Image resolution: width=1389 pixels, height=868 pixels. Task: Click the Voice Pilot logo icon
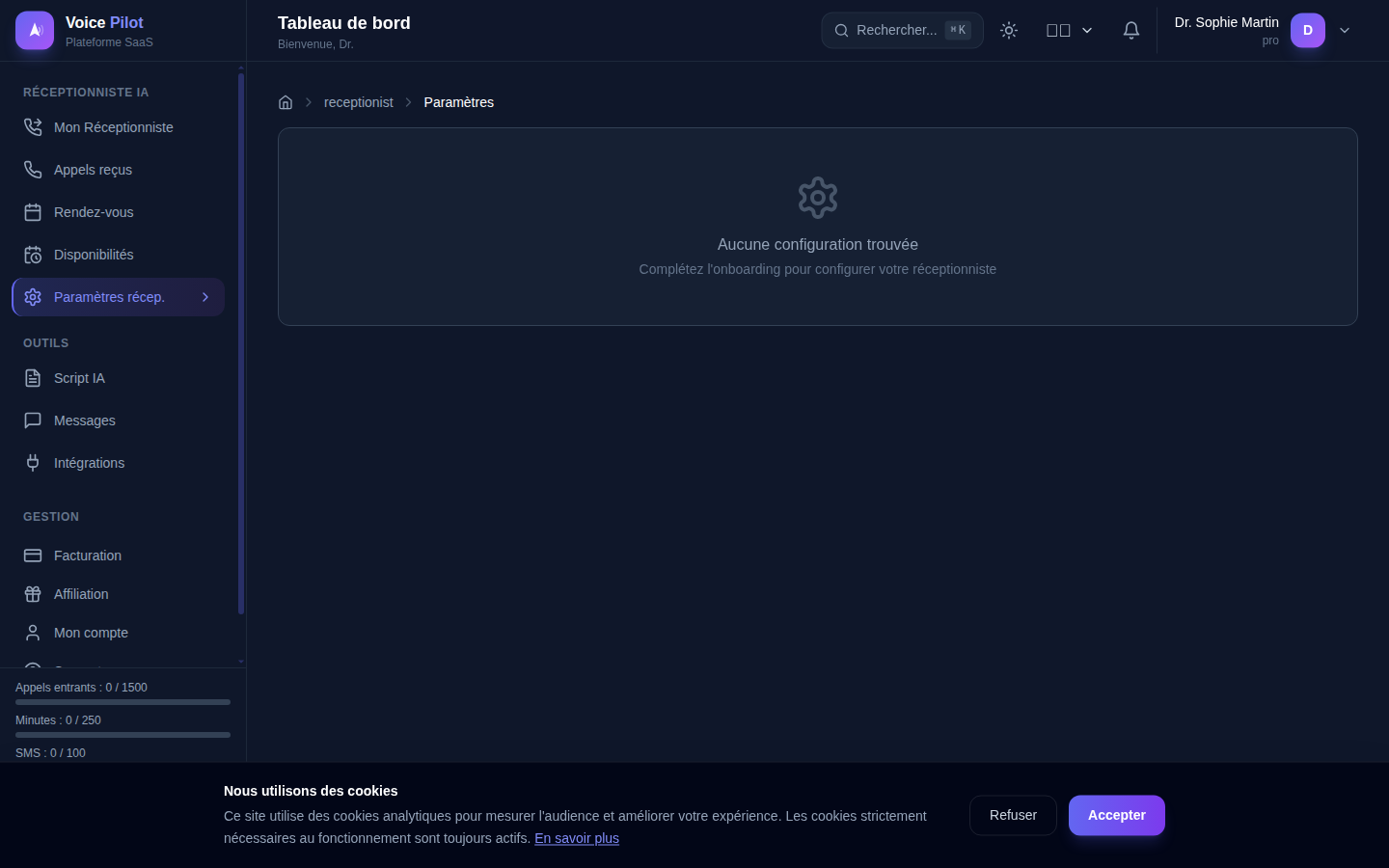click(x=35, y=31)
